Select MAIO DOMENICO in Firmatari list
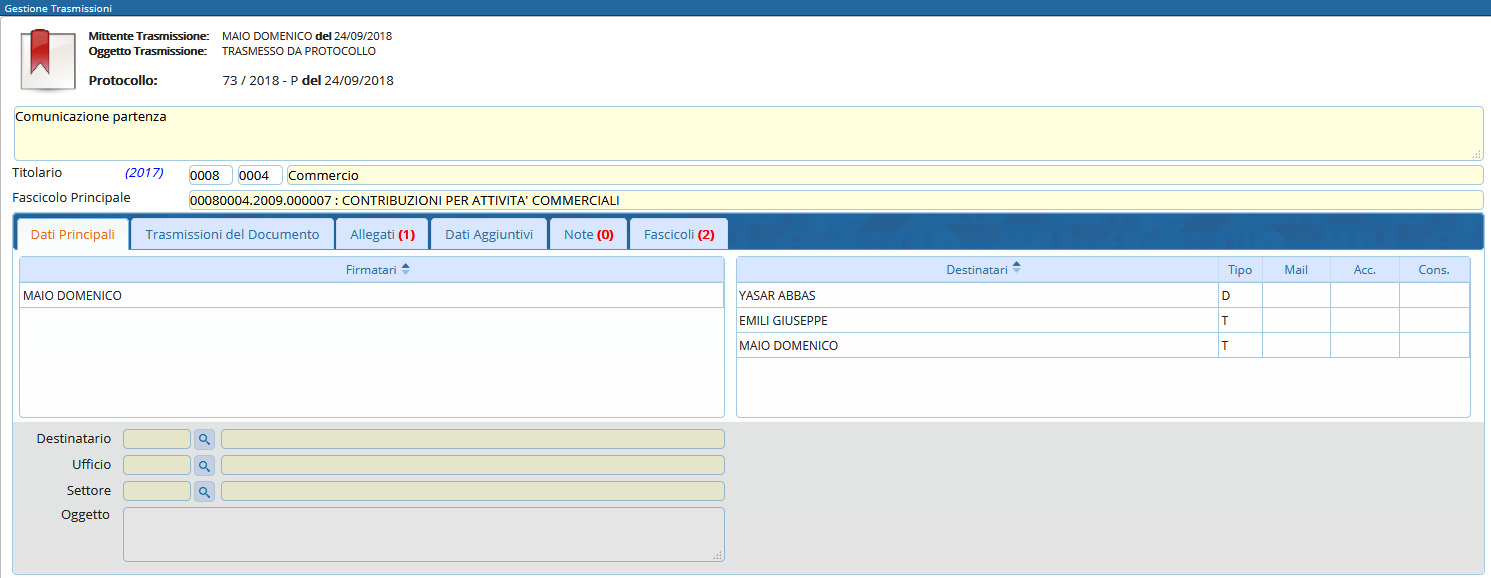The image size is (1491, 578). (370, 295)
